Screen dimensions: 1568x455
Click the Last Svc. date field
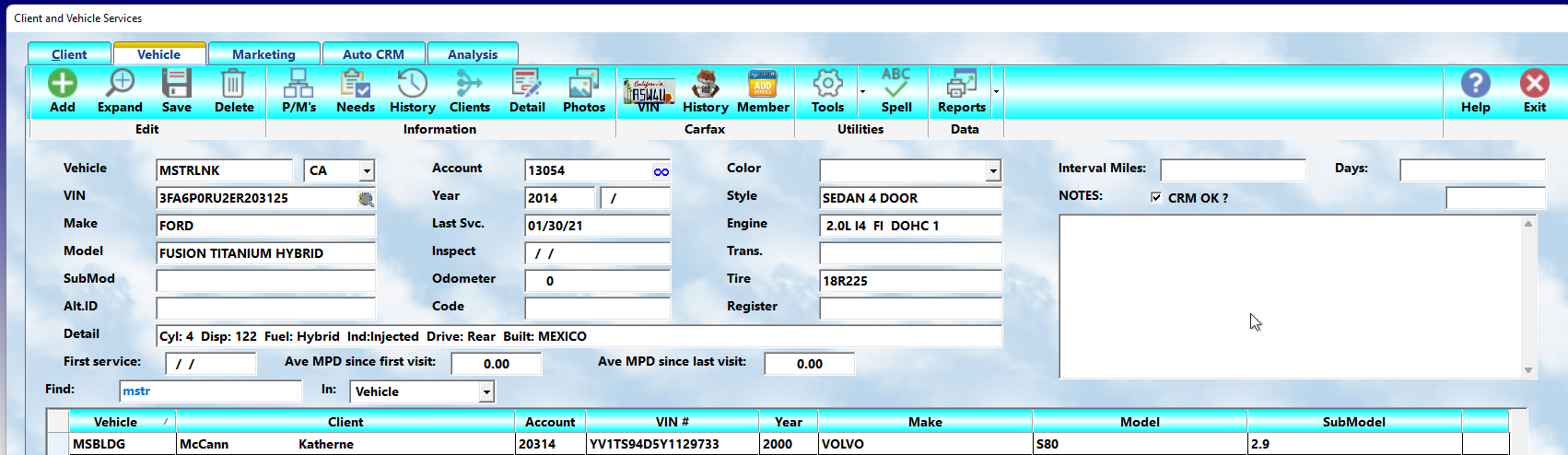tap(598, 226)
